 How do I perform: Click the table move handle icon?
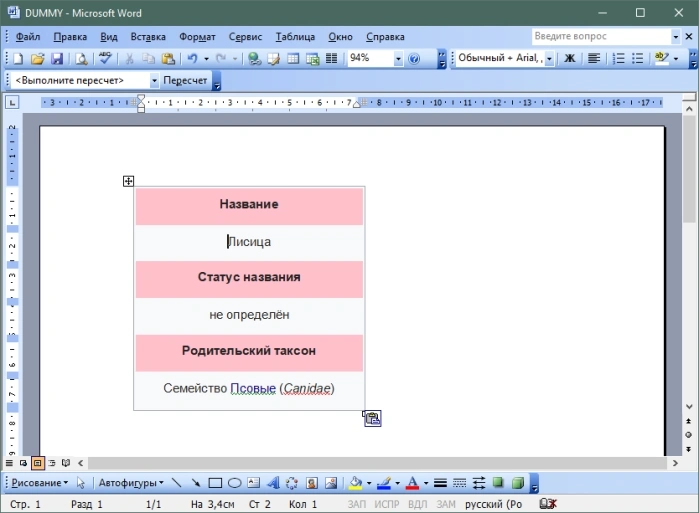pyautogui.click(x=128, y=181)
